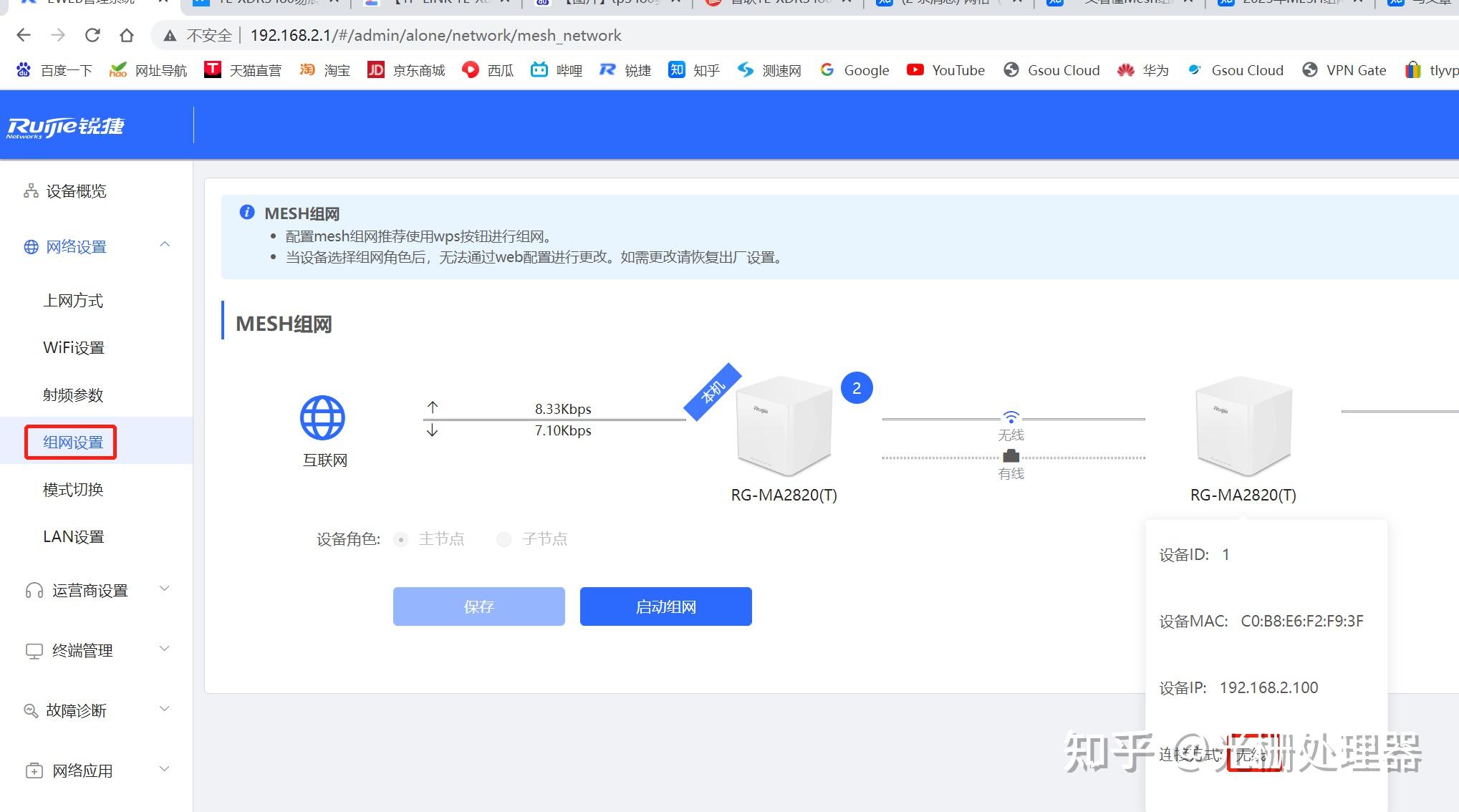Open the 网址导航 bookmark
The height and width of the screenshot is (812, 1459).
(148, 70)
